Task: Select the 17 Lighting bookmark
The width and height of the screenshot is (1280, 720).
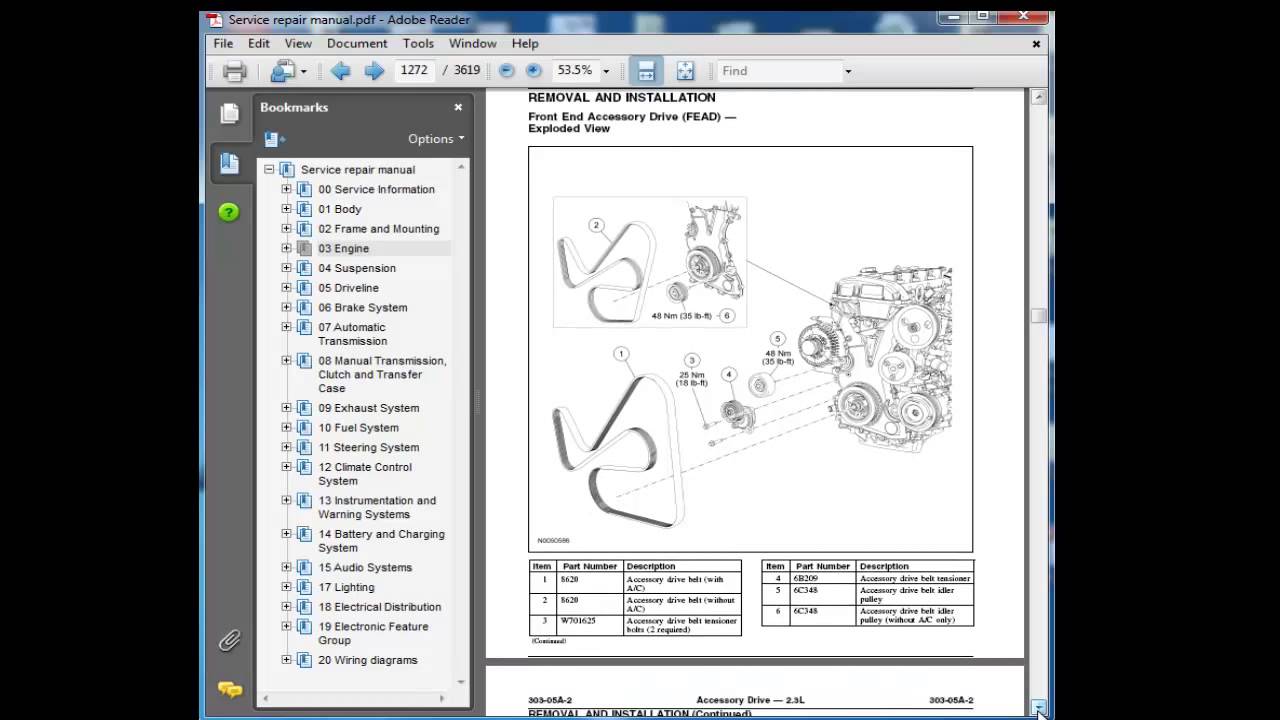Action: (346, 588)
